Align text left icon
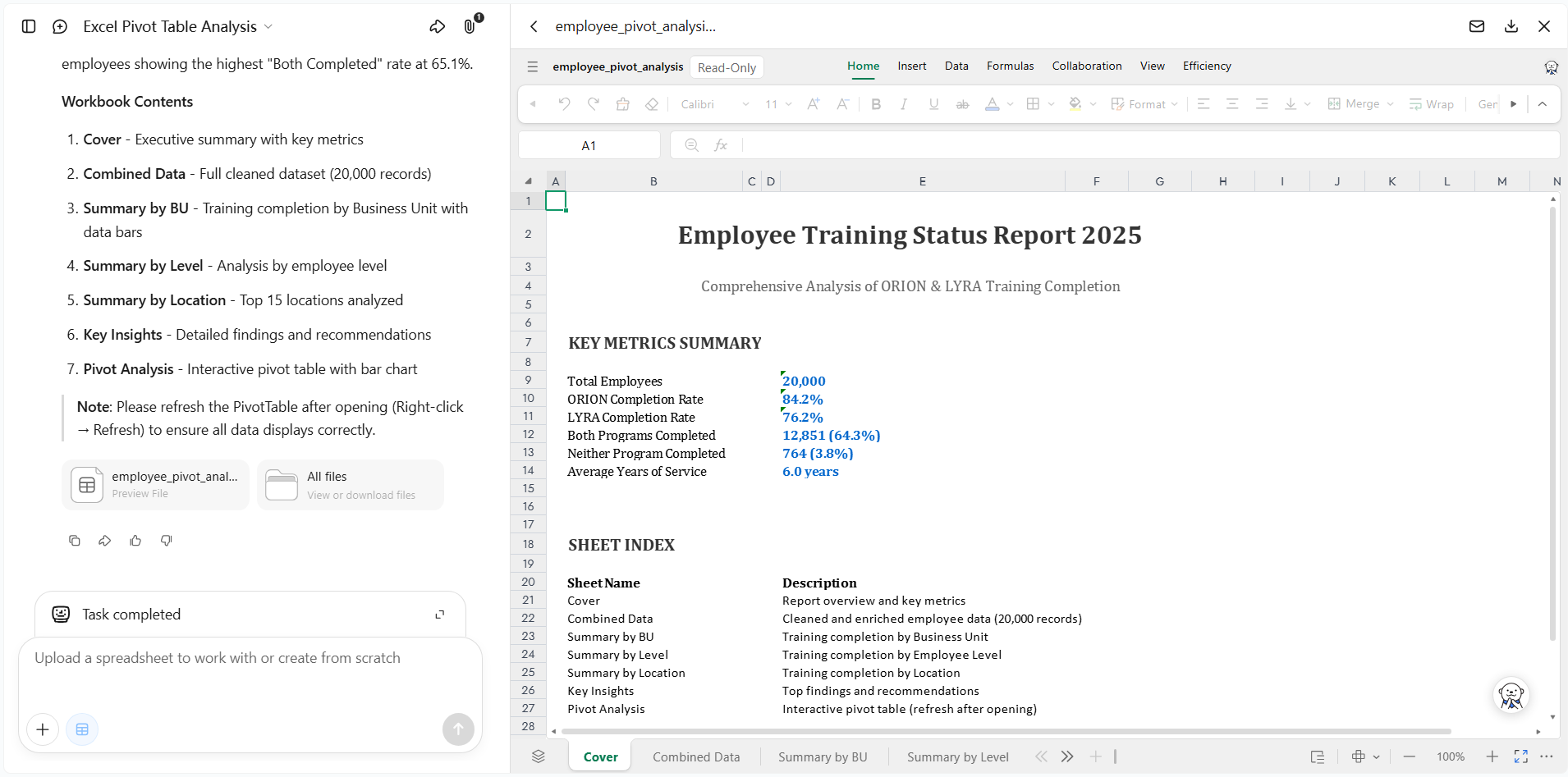Screen dimensions: 1568x777 tap(1204, 104)
